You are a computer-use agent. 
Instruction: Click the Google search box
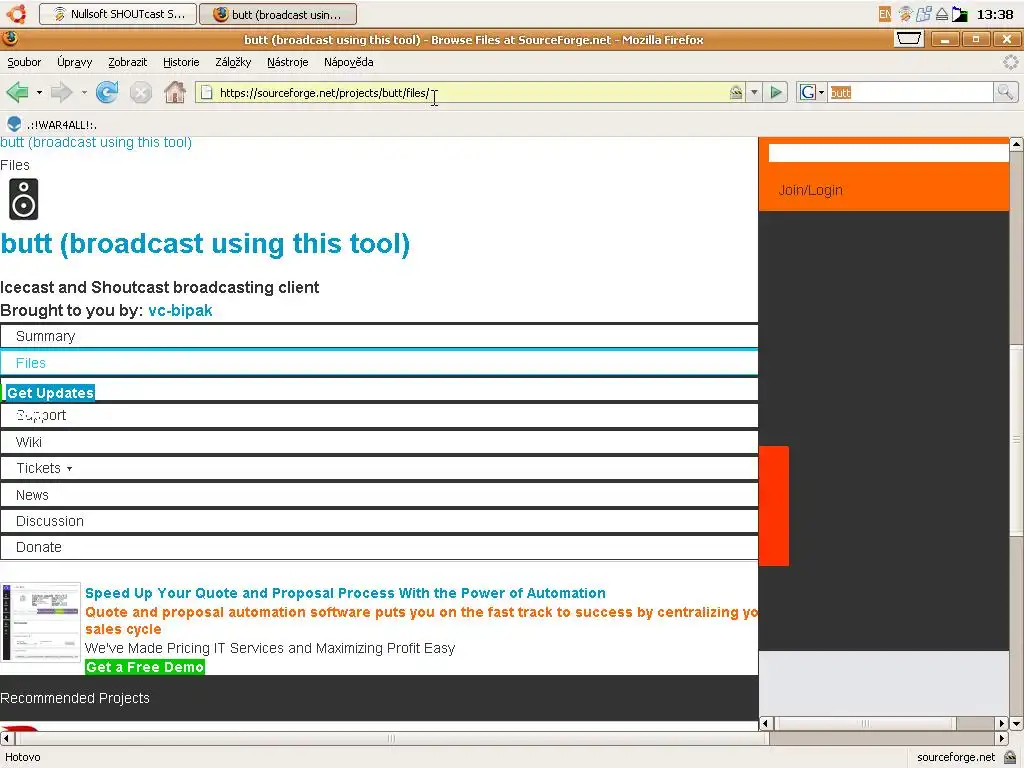pyautogui.click(x=910, y=93)
